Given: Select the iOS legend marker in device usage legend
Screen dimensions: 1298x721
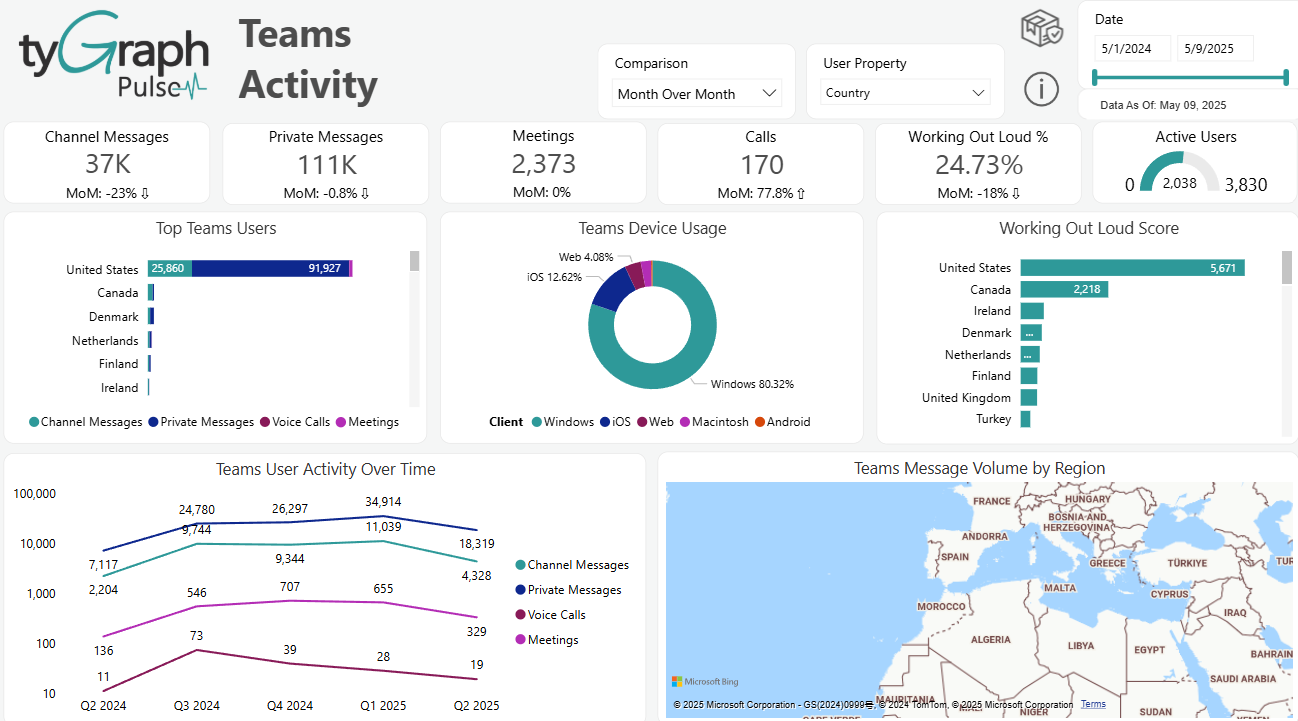Looking at the screenshot, I should pyautogui.click(x=604, y=422).
